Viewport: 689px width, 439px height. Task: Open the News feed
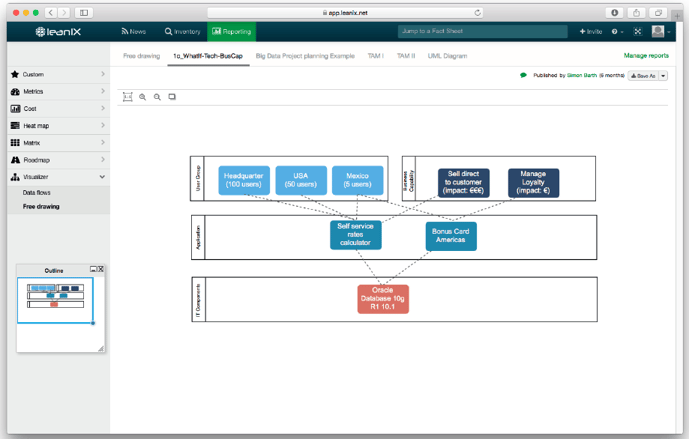pyautogui.click(x=134, y=32)
